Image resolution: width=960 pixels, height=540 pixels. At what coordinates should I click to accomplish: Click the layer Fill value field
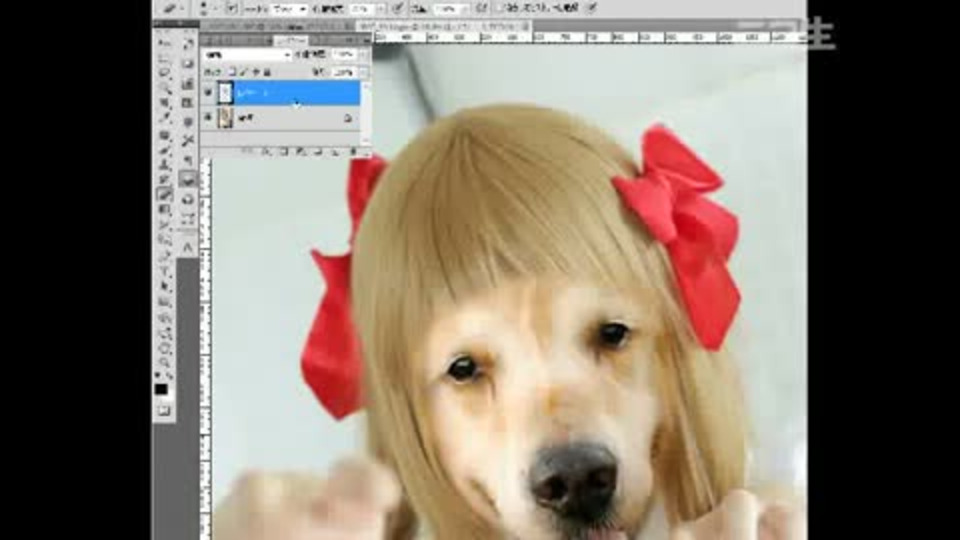point(344,72)
